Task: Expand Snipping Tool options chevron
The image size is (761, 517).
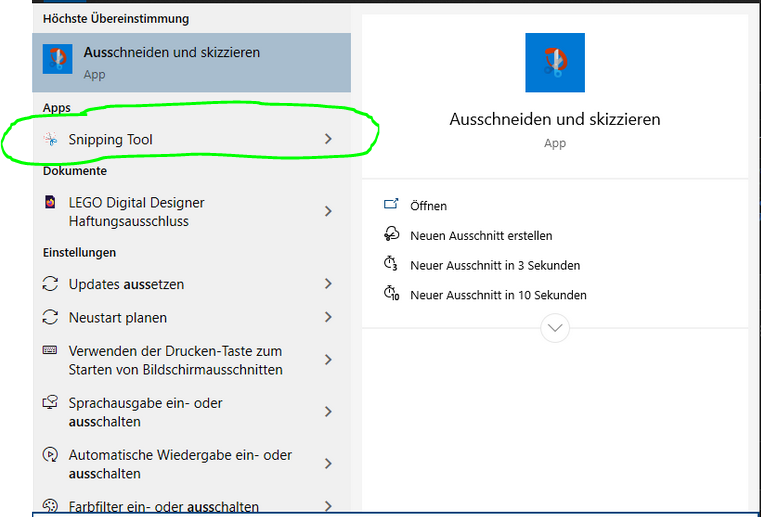Action: [329, 139]
